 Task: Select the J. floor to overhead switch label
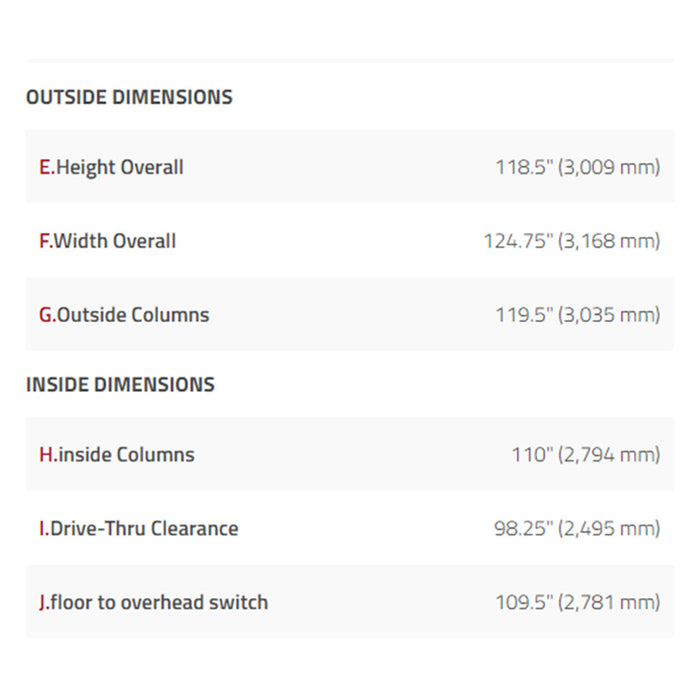(154, 602)
